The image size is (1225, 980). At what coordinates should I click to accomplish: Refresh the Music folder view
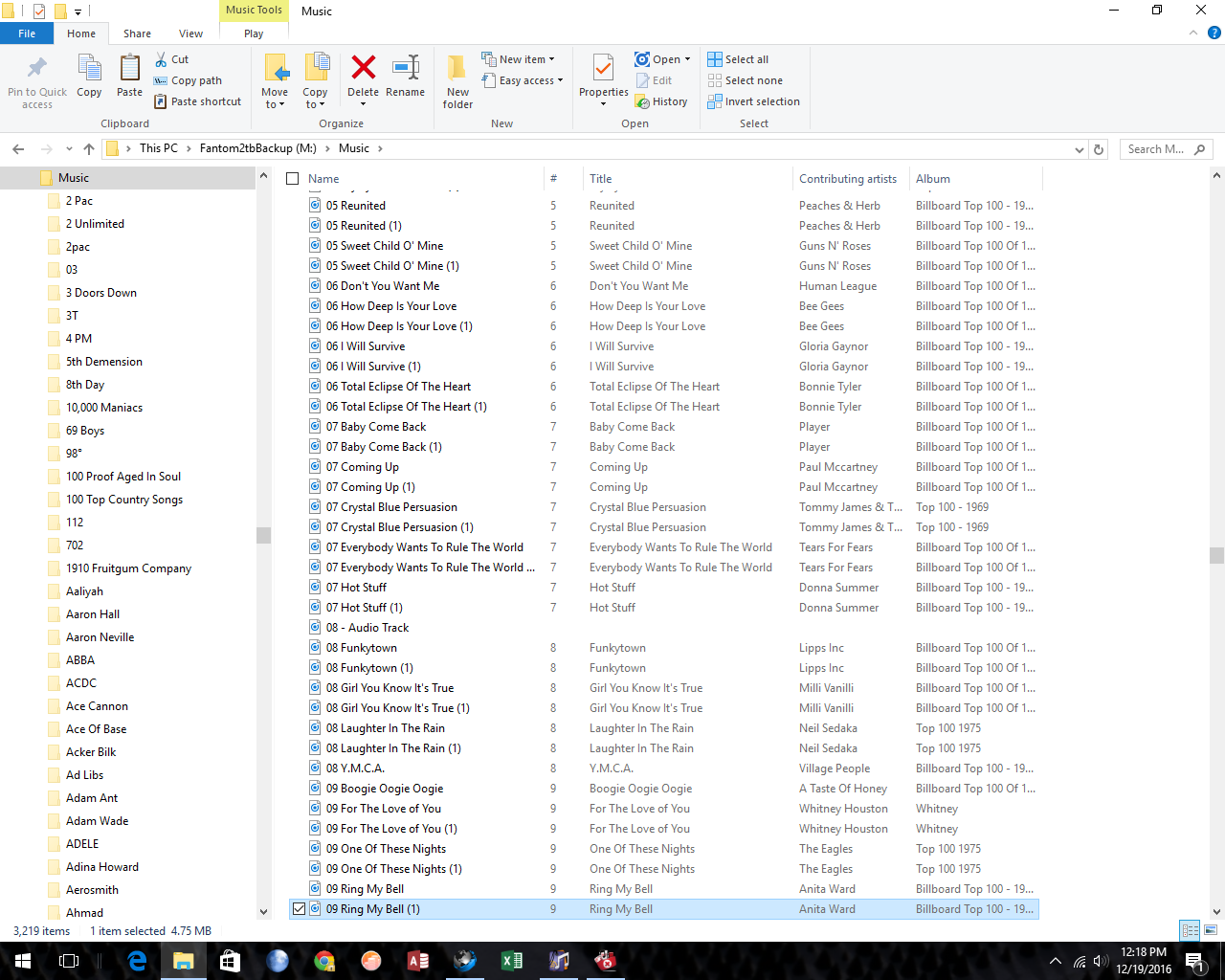[1099, 149]
